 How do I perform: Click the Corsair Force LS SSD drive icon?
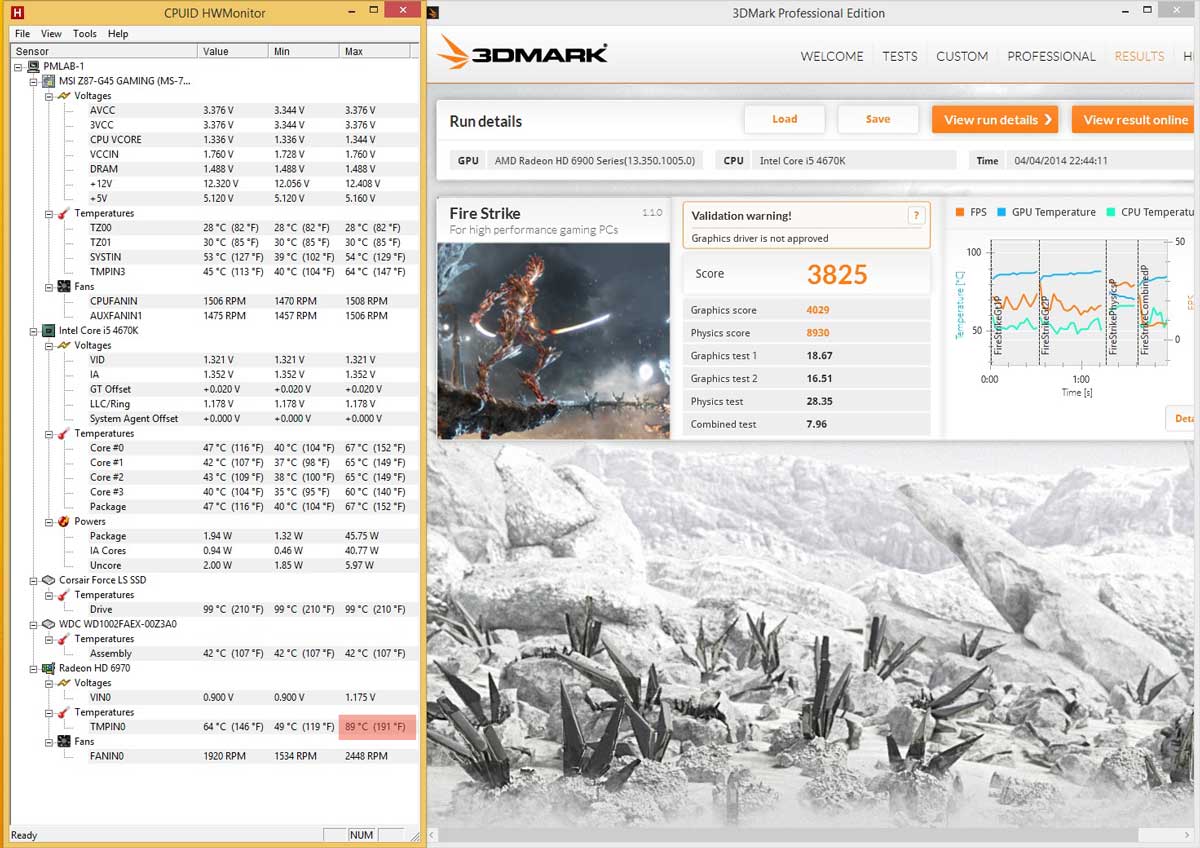49,580
